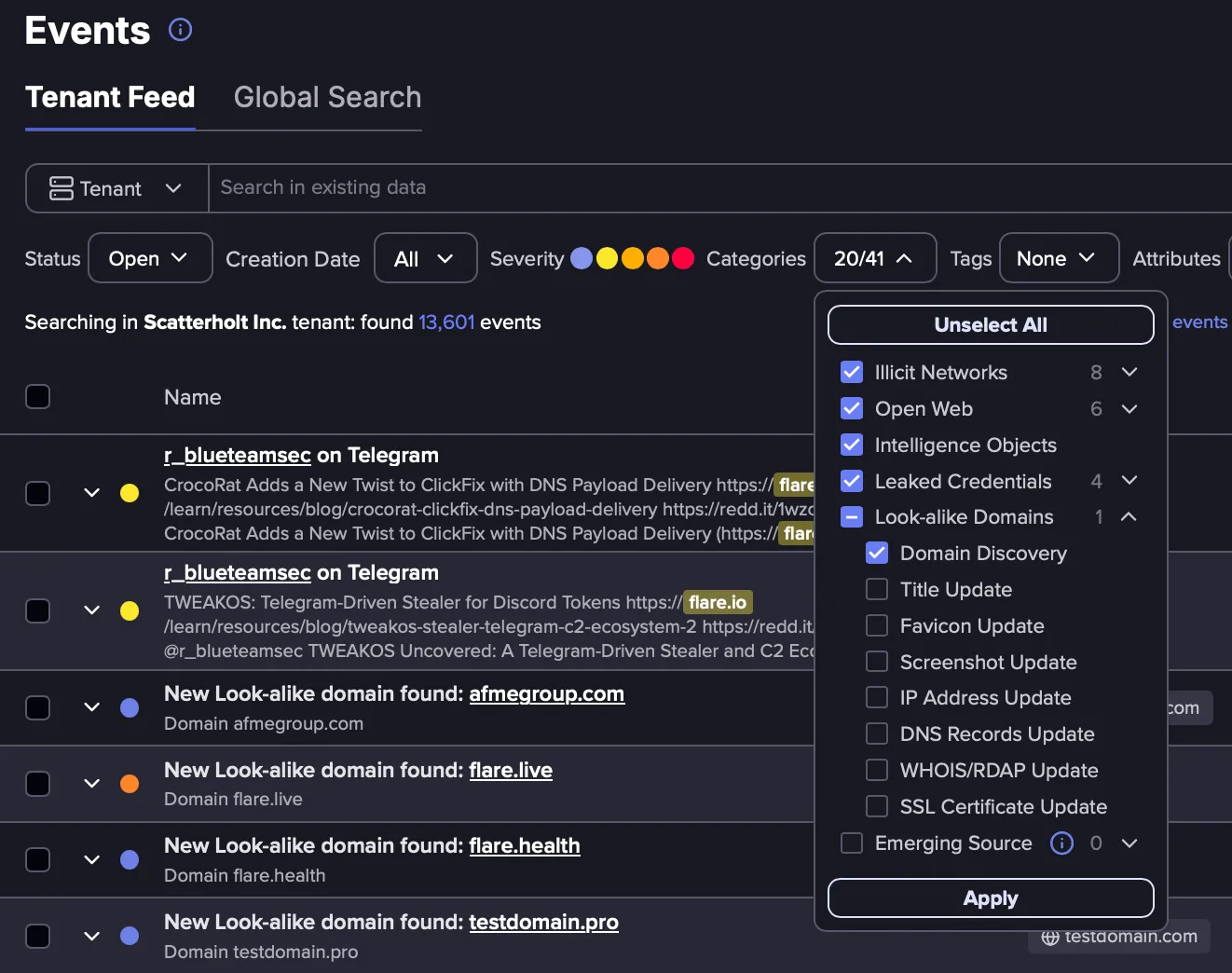Open the Status dropdown showing Open

150,258
